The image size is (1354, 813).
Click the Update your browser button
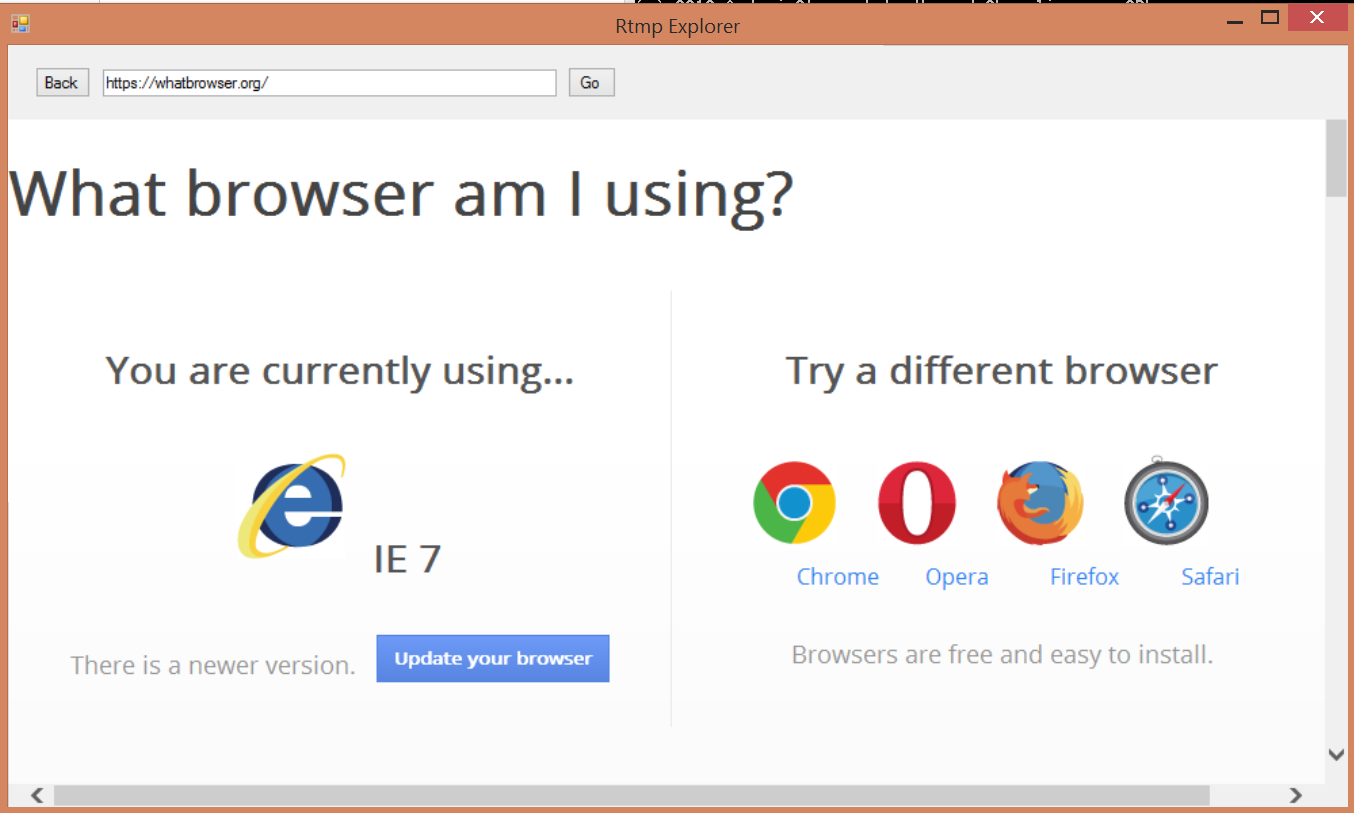coord(493,659)
